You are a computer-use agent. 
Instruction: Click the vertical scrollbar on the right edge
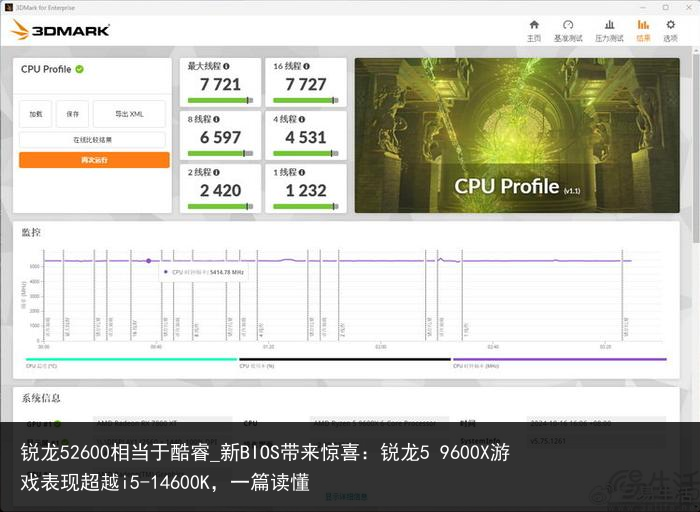tap(696, 147)
